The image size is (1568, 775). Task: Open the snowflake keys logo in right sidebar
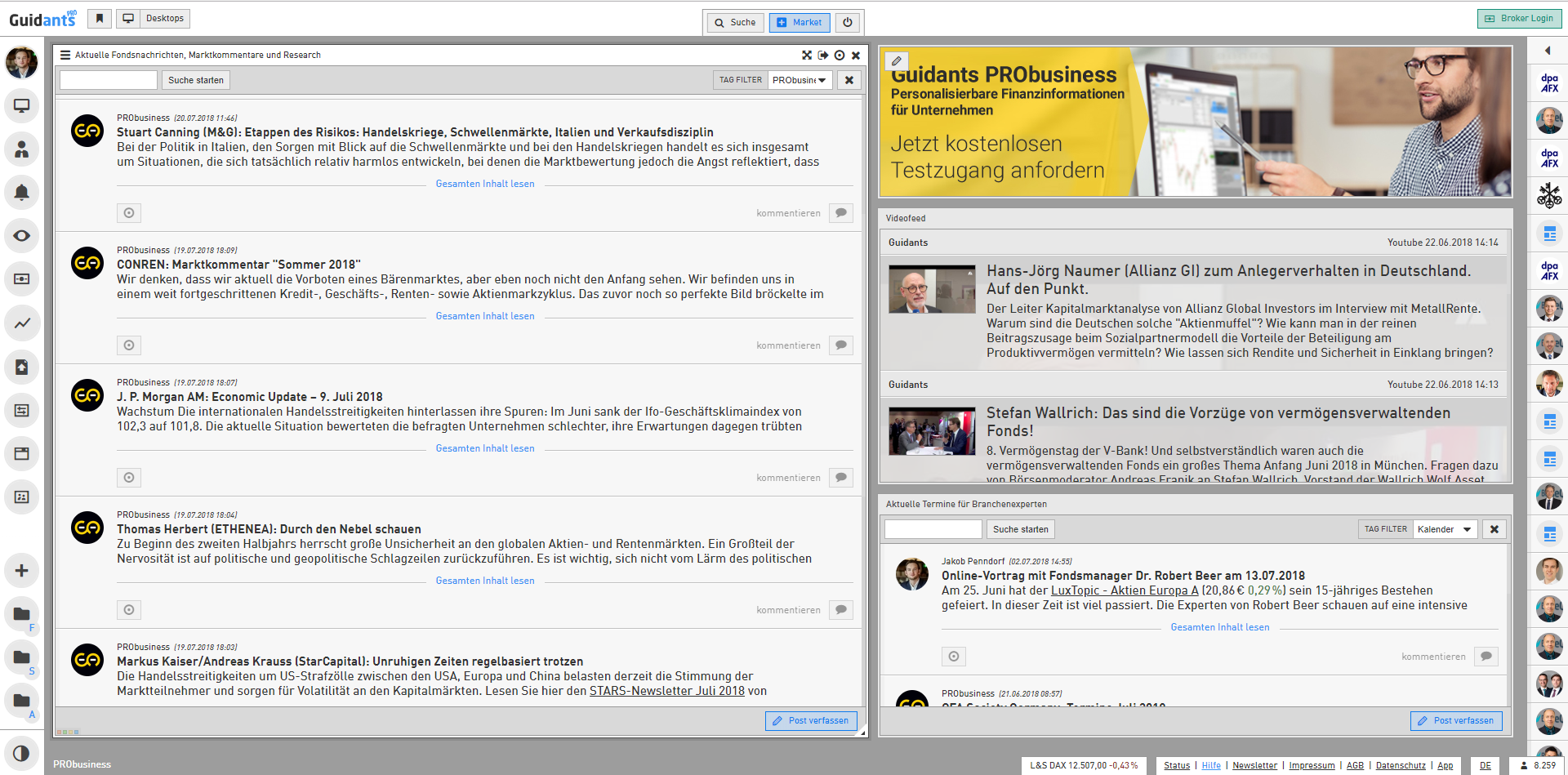(x=1549, y=195)
